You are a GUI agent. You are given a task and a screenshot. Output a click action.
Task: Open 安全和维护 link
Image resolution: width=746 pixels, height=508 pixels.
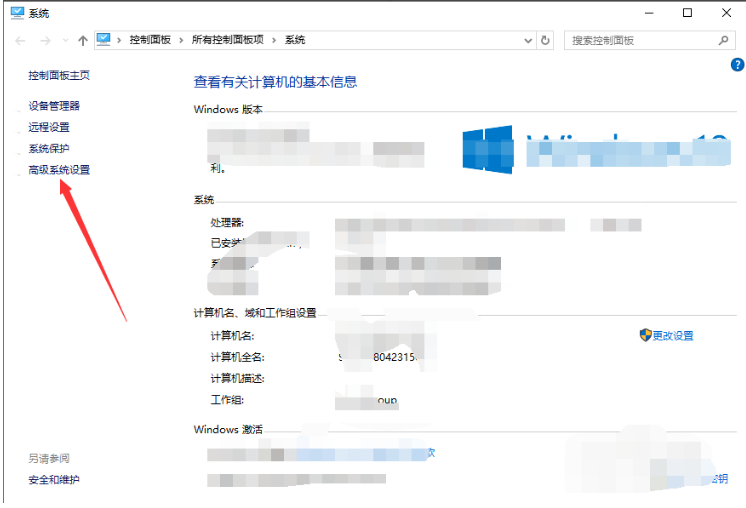pos(54,480)
